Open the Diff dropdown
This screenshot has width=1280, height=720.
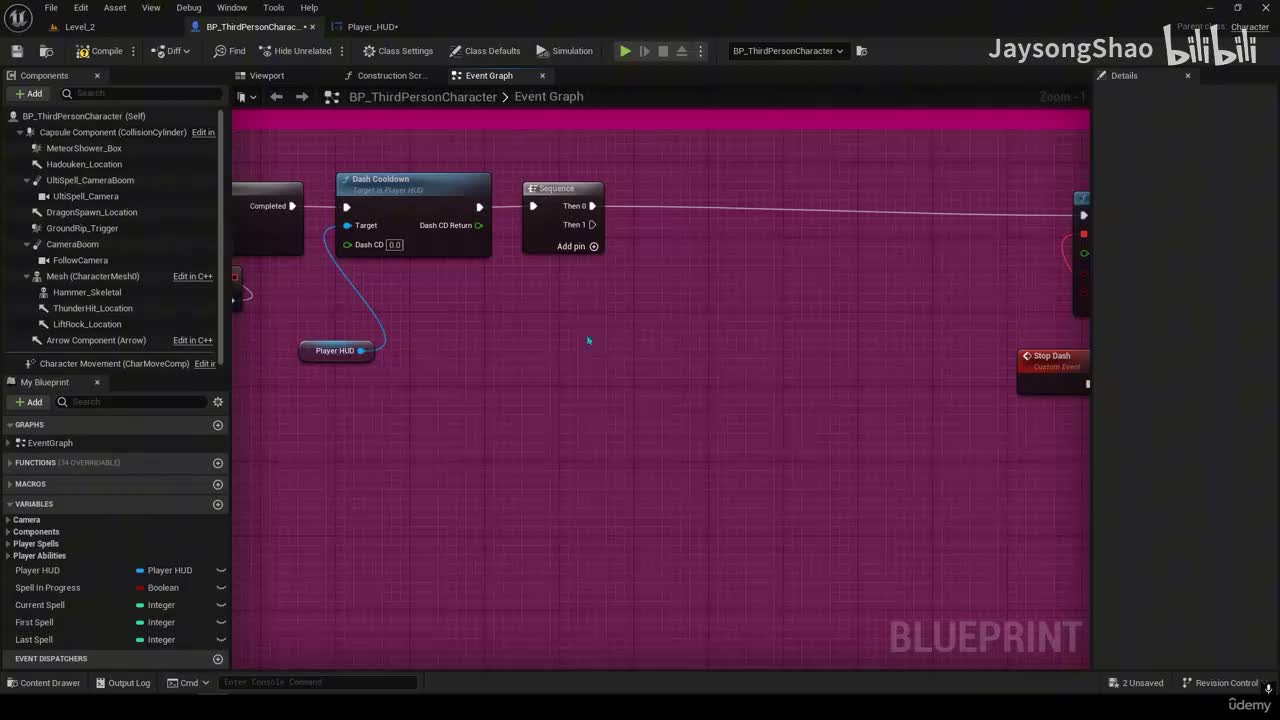[x=170, y=51]
